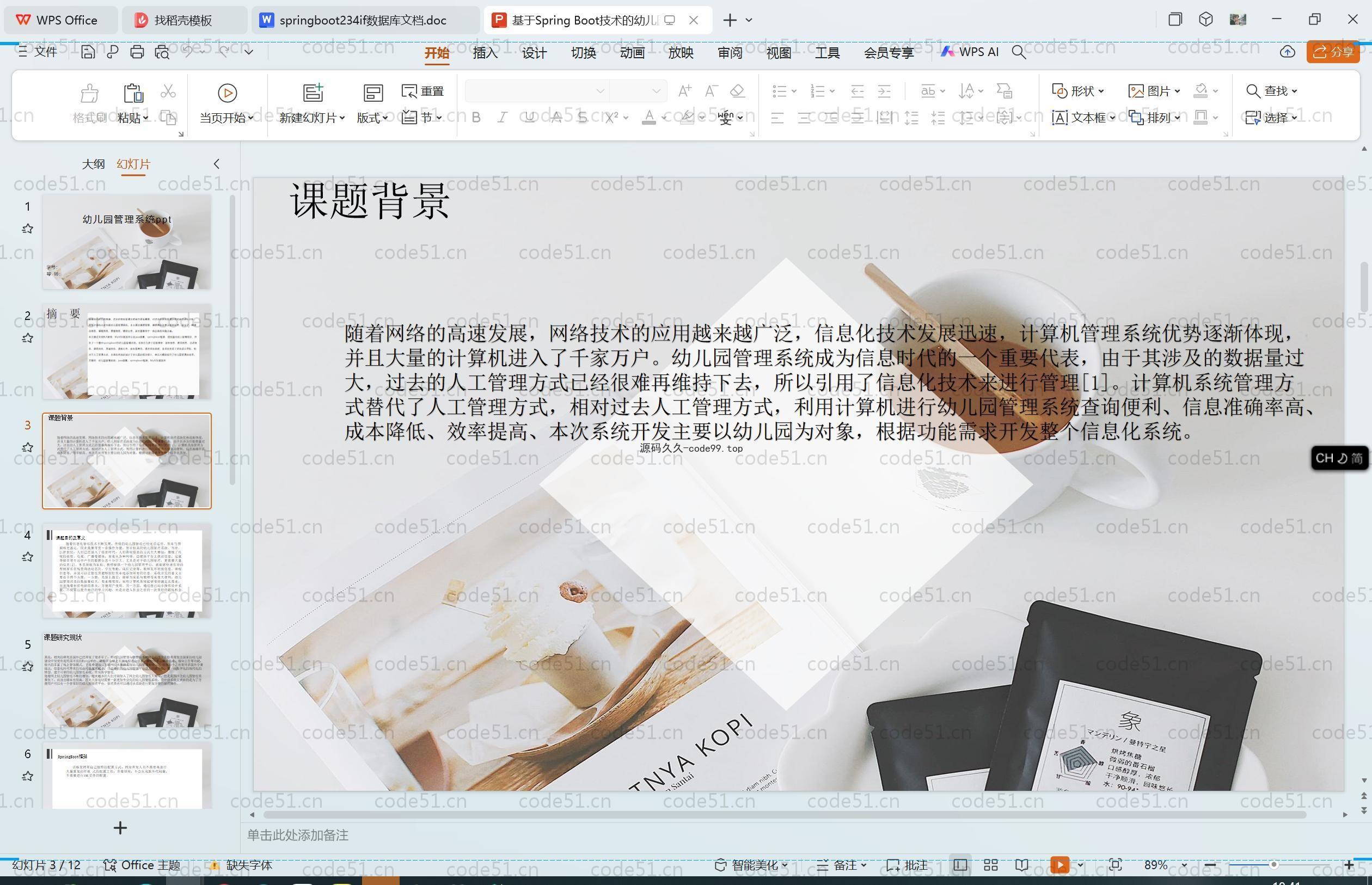
Task: Click 智能美化 smart beautify button
Action: pyautogui.click(x=751, y=865)
